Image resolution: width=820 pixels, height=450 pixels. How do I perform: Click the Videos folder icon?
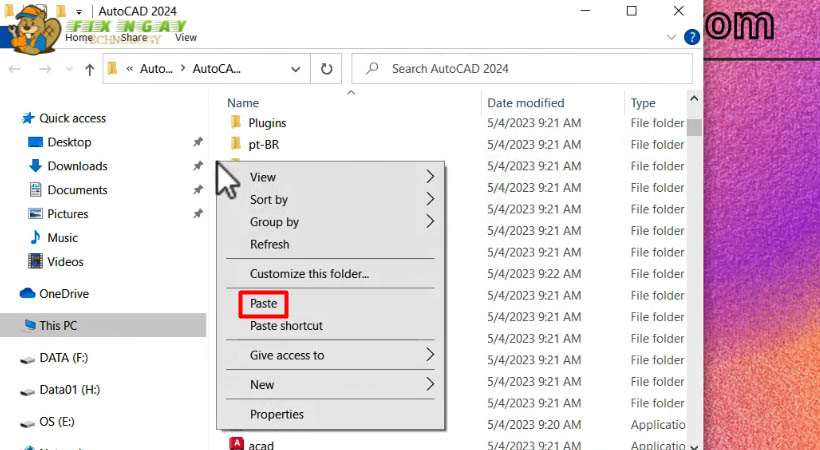(36, 262)
